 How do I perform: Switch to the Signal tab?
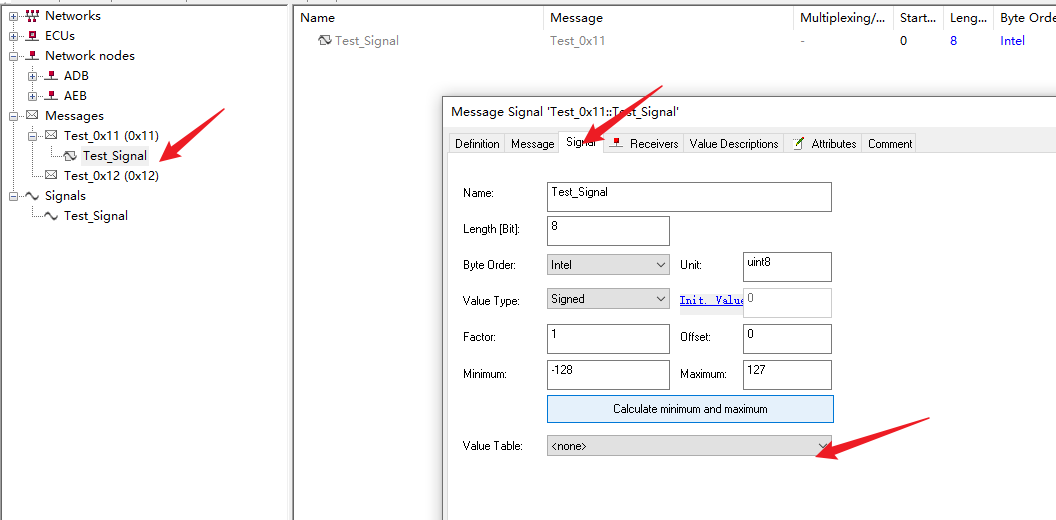coord(581,142)
